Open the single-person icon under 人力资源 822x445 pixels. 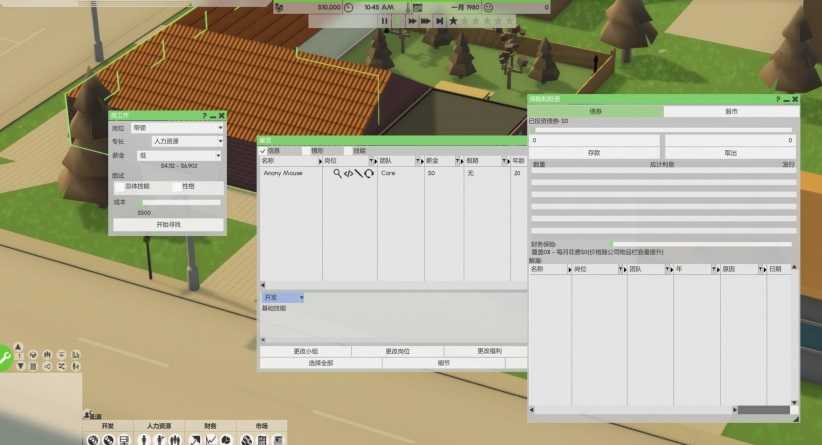pyautogui.click(x=145, y=439)
